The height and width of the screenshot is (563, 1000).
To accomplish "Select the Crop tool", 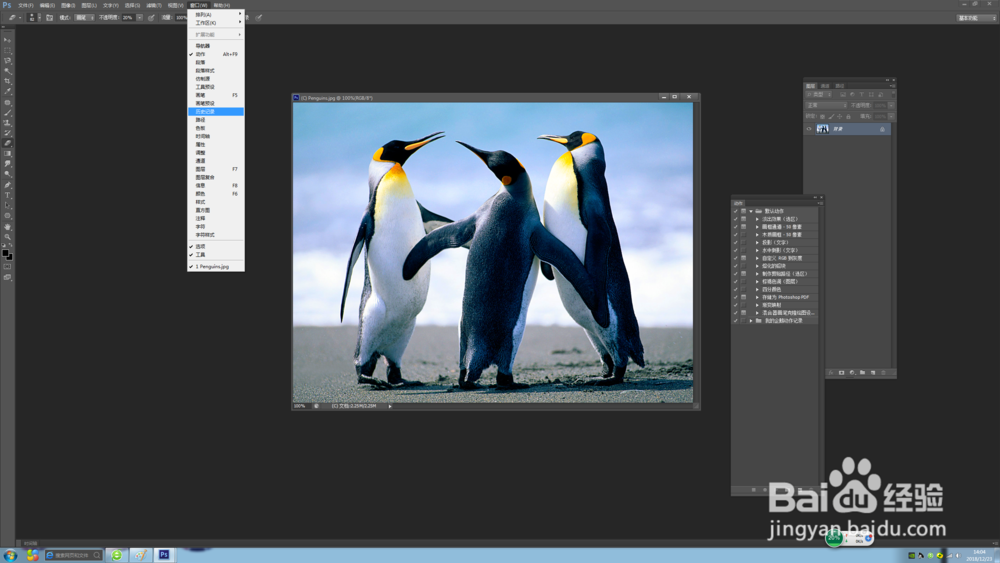I will click(x=8, y=82).
